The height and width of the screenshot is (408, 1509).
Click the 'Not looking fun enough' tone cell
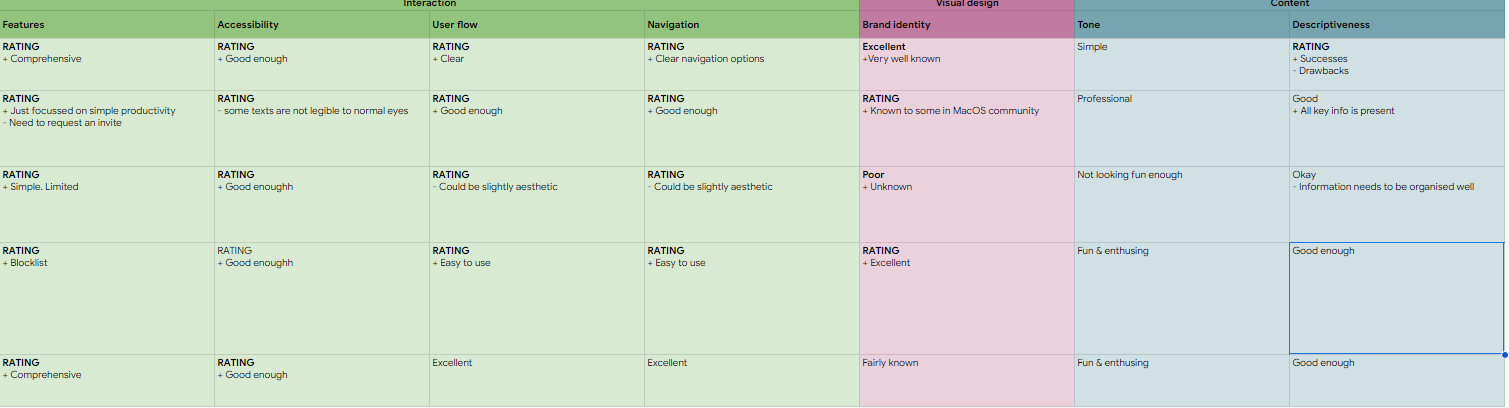tap(1182, 204)
